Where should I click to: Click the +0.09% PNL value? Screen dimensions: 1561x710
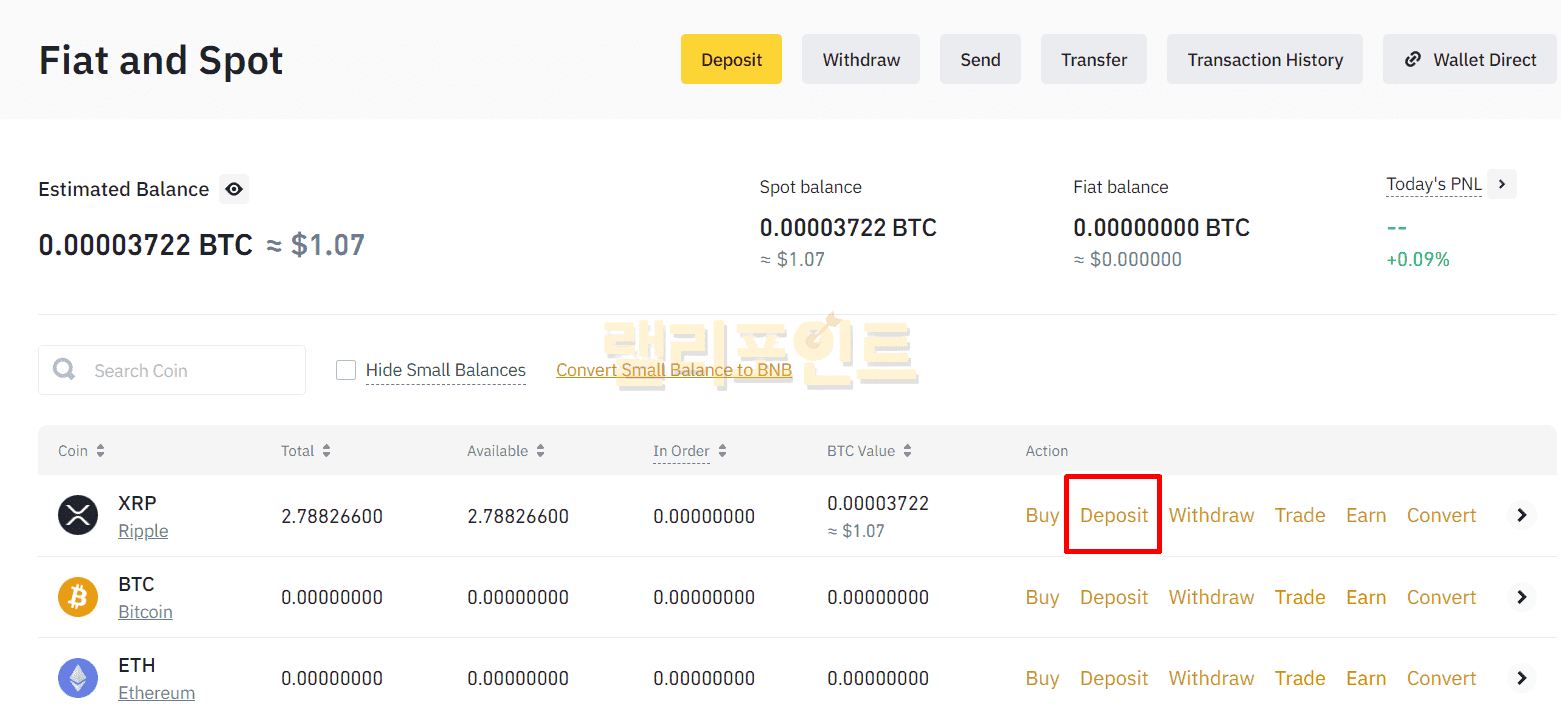[1417, 260]
